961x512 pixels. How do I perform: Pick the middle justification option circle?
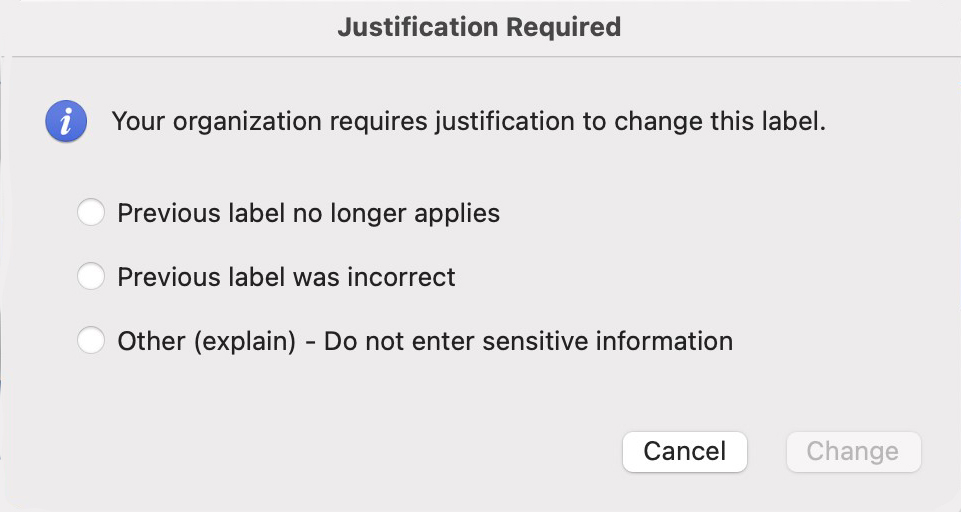coord(91,277)
